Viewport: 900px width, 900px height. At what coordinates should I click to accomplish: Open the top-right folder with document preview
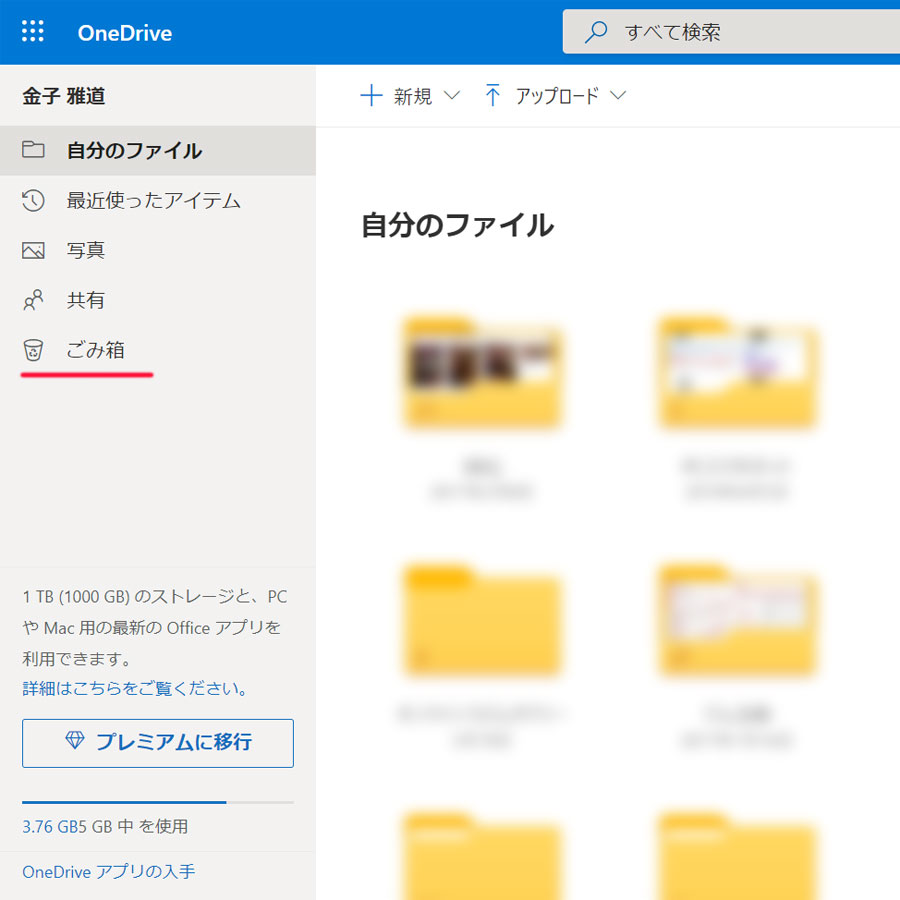tap(738, 373)
